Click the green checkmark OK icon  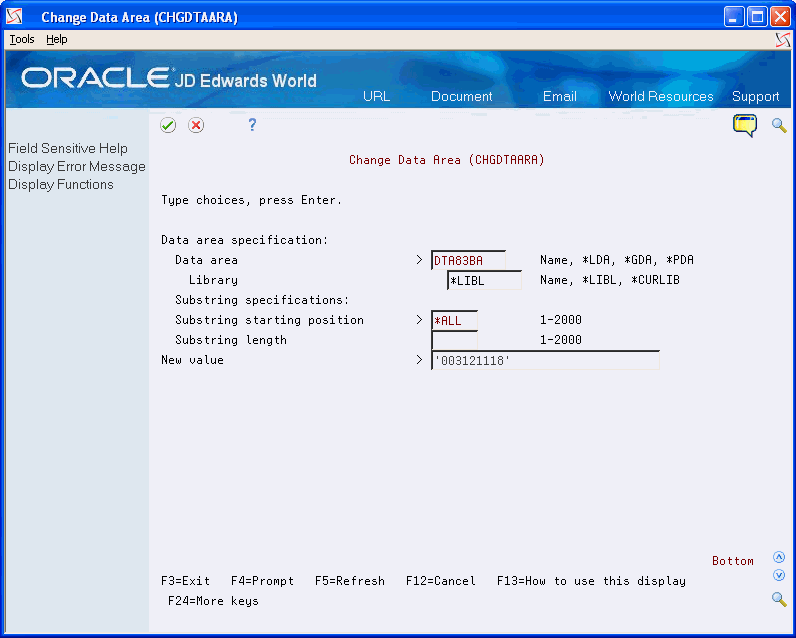coord(168,125)
